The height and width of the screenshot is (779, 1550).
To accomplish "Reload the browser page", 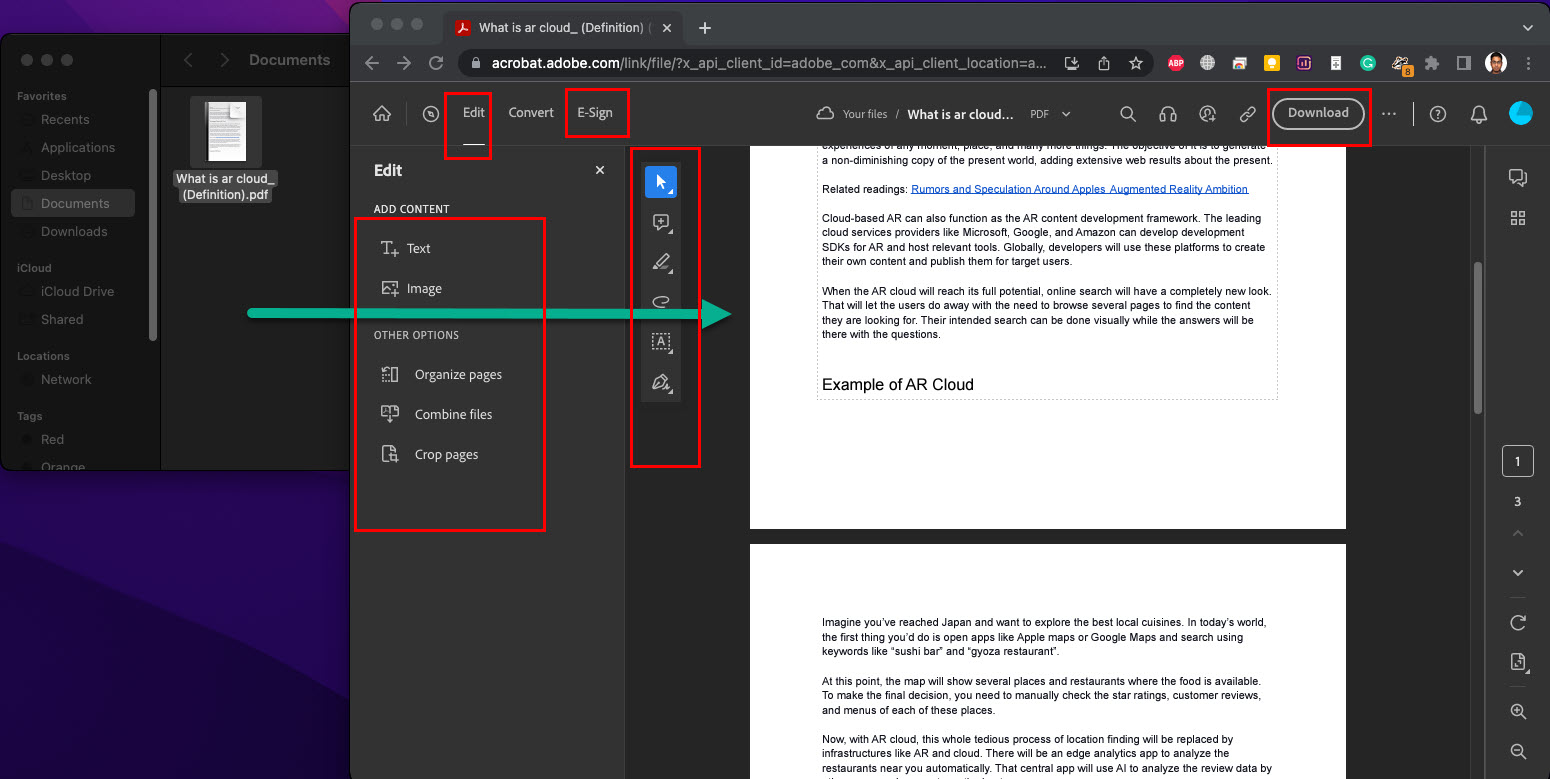I will click(436, 63).
